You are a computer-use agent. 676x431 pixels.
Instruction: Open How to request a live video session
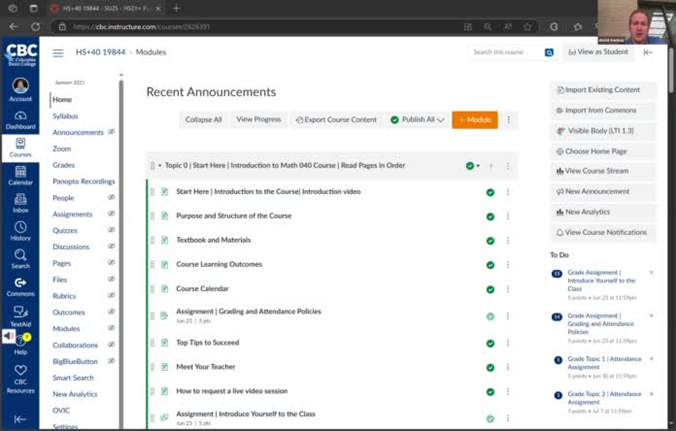(232, 391)
